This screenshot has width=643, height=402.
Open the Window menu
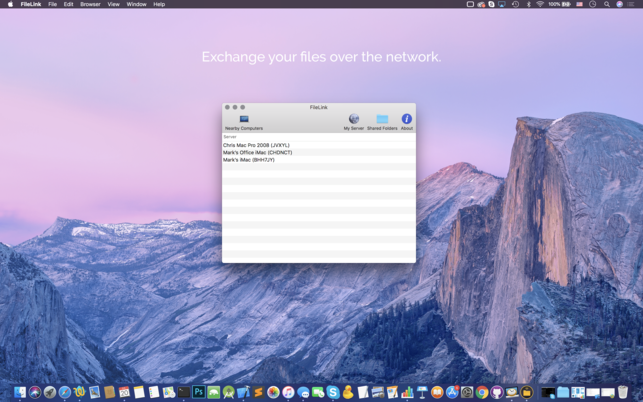(136, 4)
